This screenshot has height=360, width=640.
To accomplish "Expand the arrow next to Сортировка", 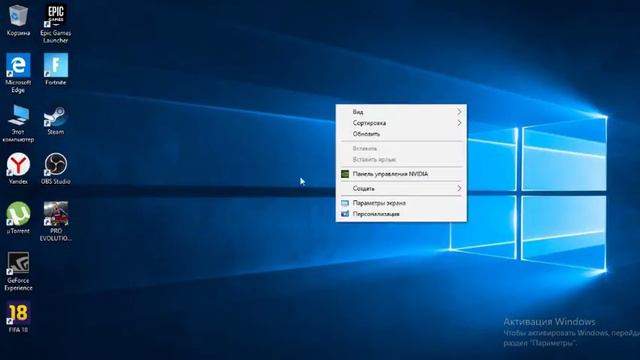I will tap(459, 123).
